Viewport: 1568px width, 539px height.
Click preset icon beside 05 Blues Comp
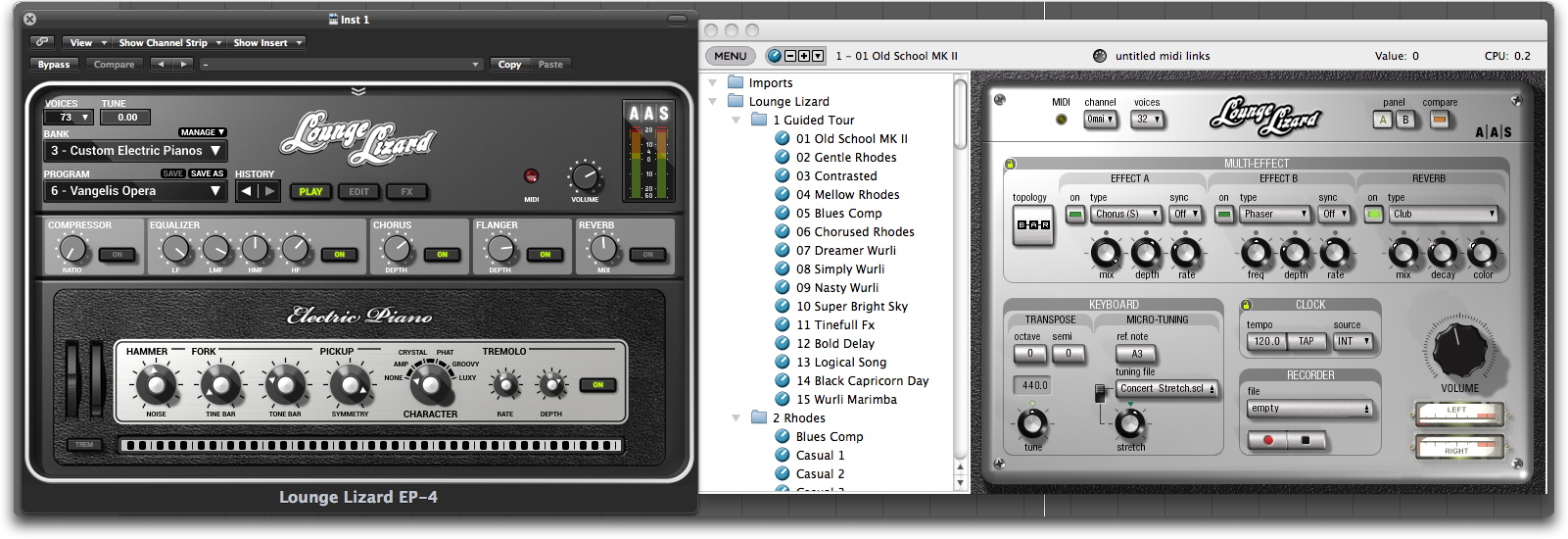(783, 214)
